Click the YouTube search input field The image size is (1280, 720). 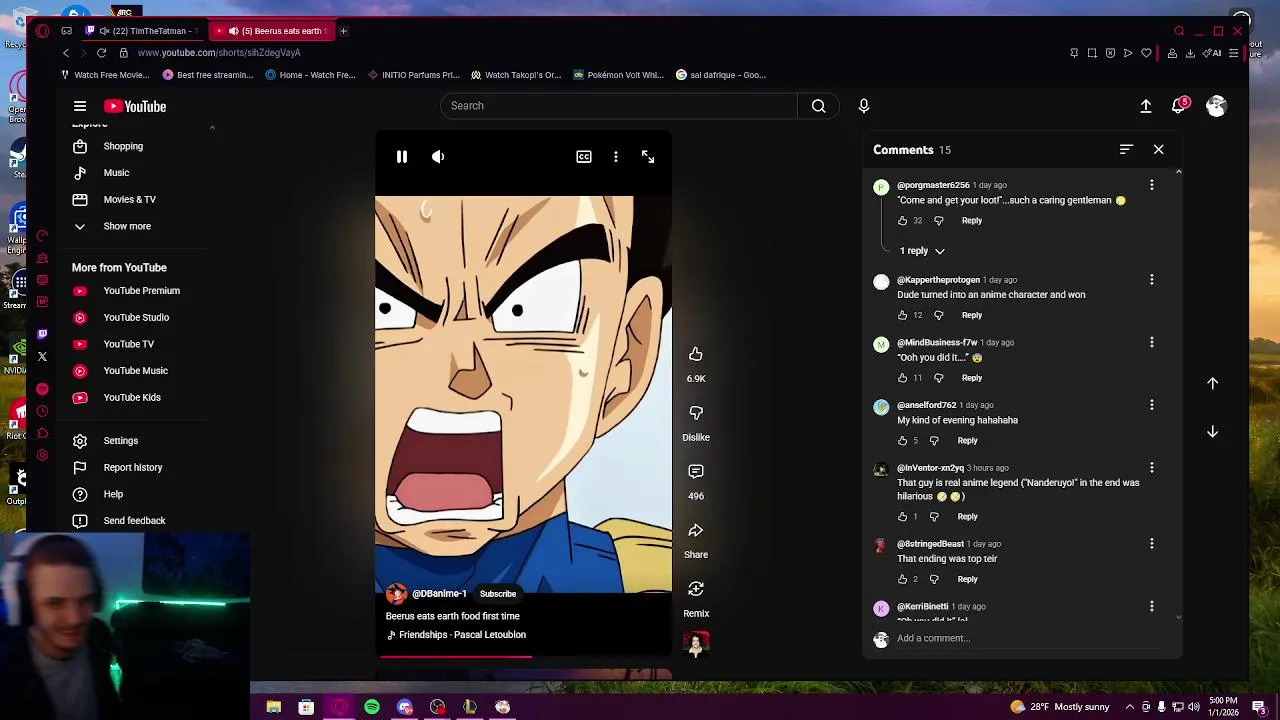[618, 106]
